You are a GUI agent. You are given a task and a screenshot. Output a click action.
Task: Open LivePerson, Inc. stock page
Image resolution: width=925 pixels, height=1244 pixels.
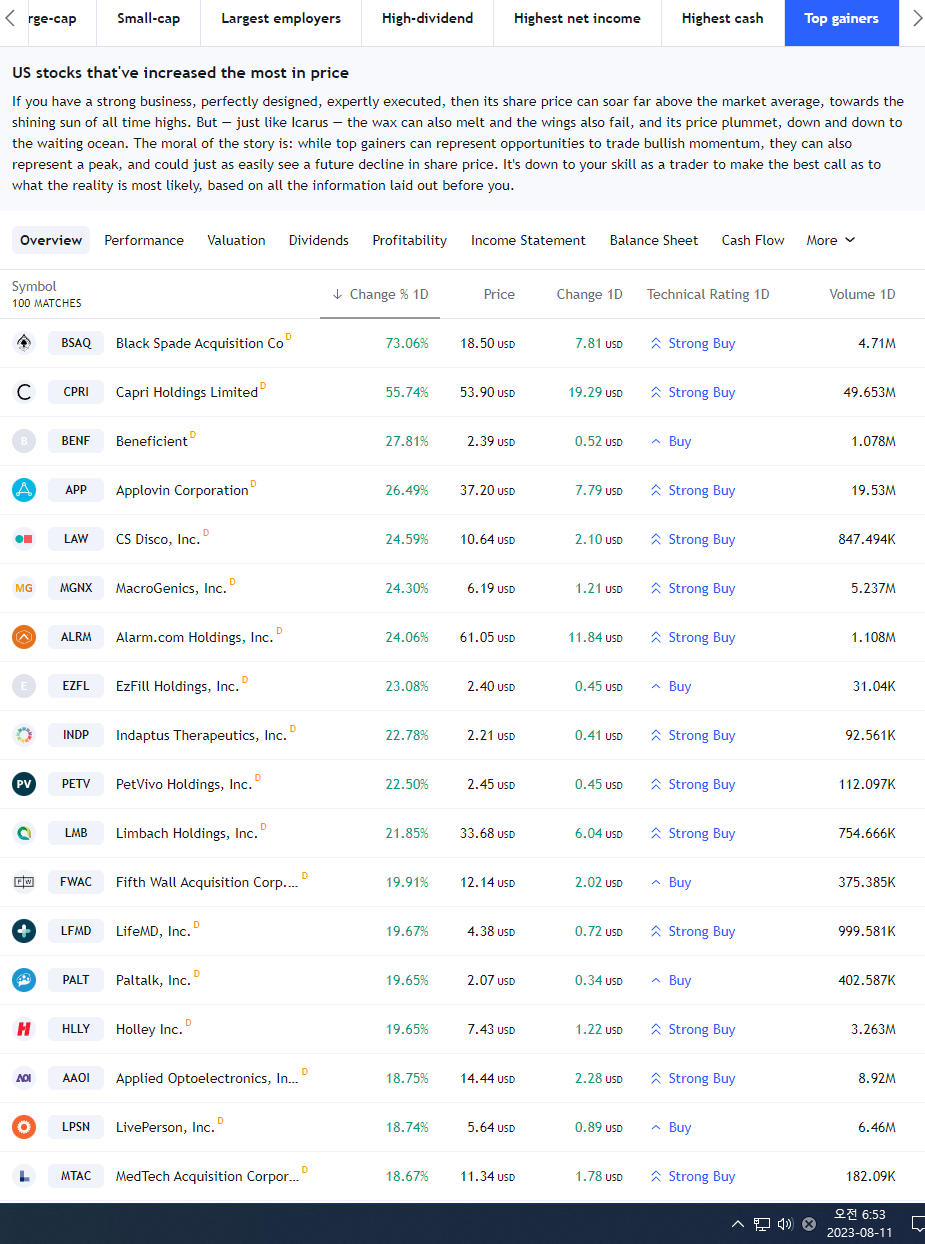[165, 1127]
